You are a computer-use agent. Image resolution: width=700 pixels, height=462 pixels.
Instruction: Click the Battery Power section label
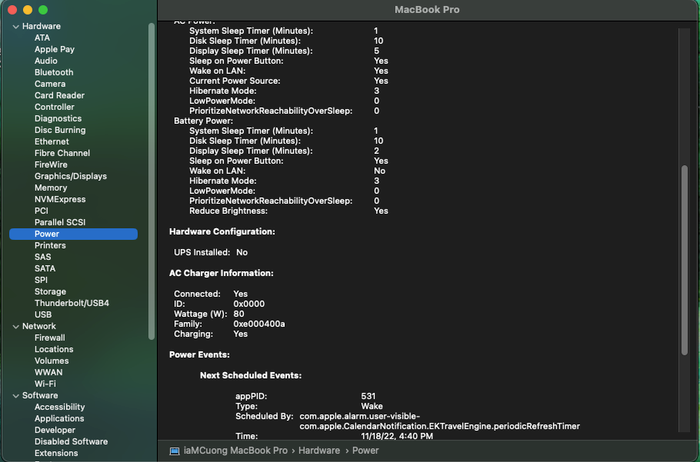(204, 121)
